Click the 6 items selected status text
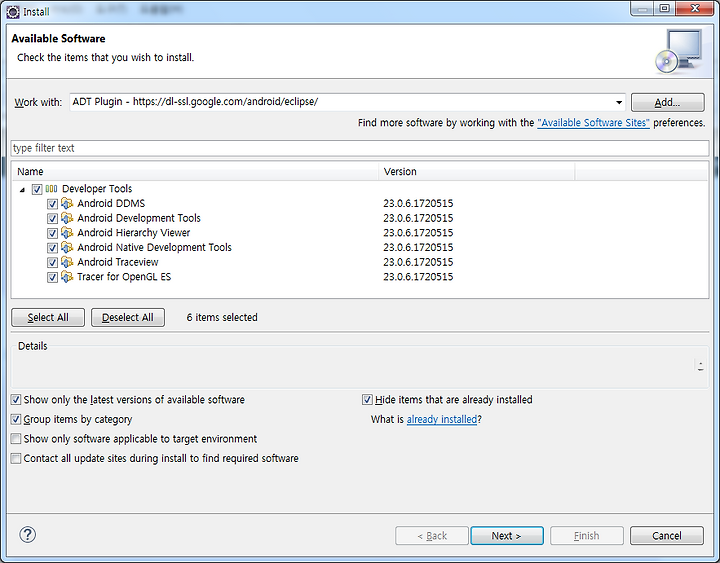Screen dimensions: 720x563 pos(222,317)
